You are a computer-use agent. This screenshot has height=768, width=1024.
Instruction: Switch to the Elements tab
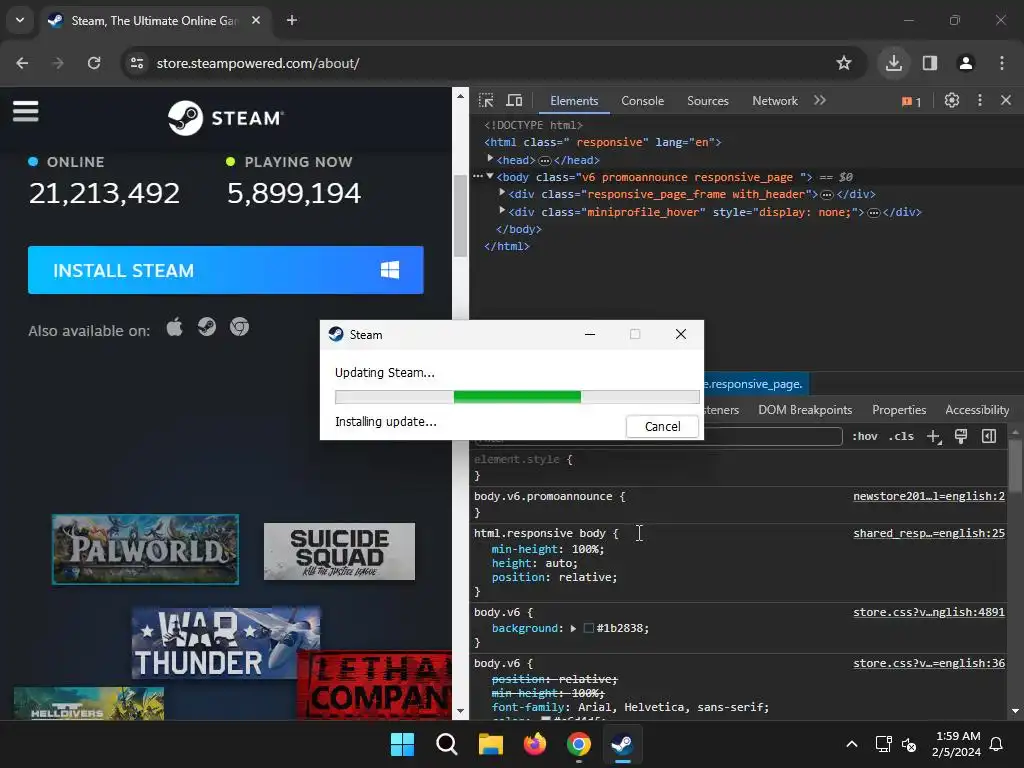(574, 101)
